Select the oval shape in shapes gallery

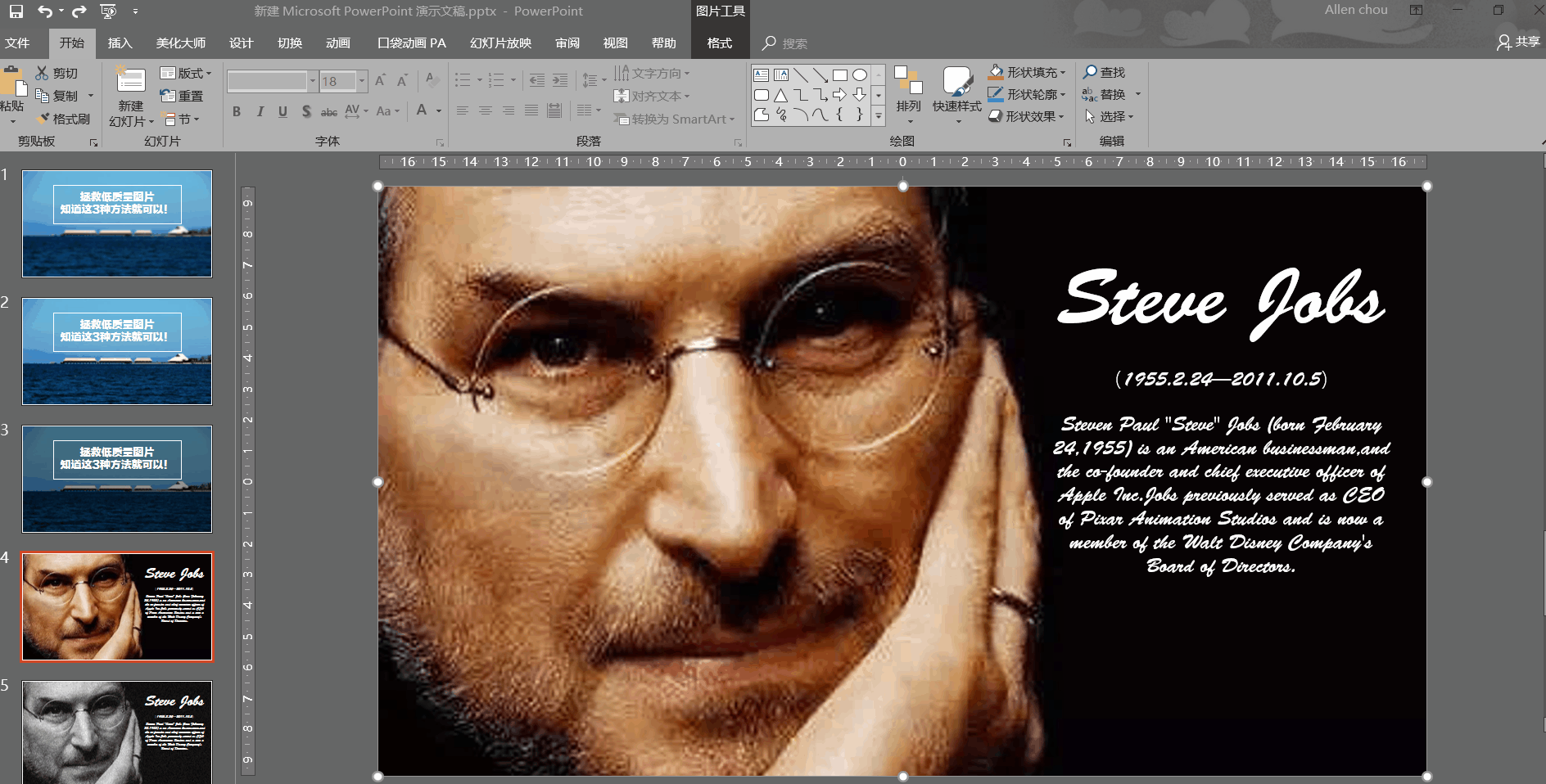[860, 74]
